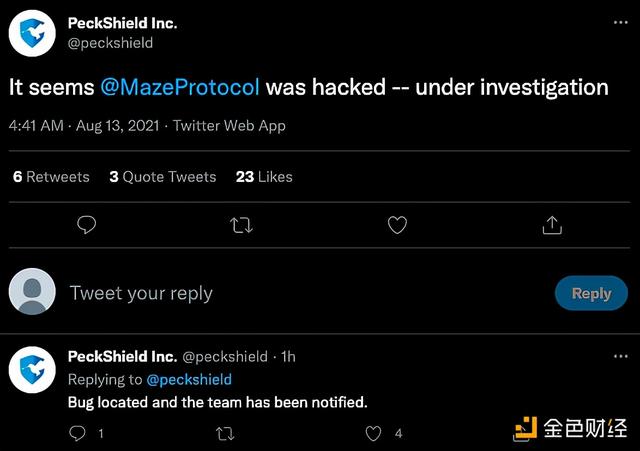This screenshot has width=640, height=451.
Task: View the 3 Quote Tweets list
Action: (163, 177)
